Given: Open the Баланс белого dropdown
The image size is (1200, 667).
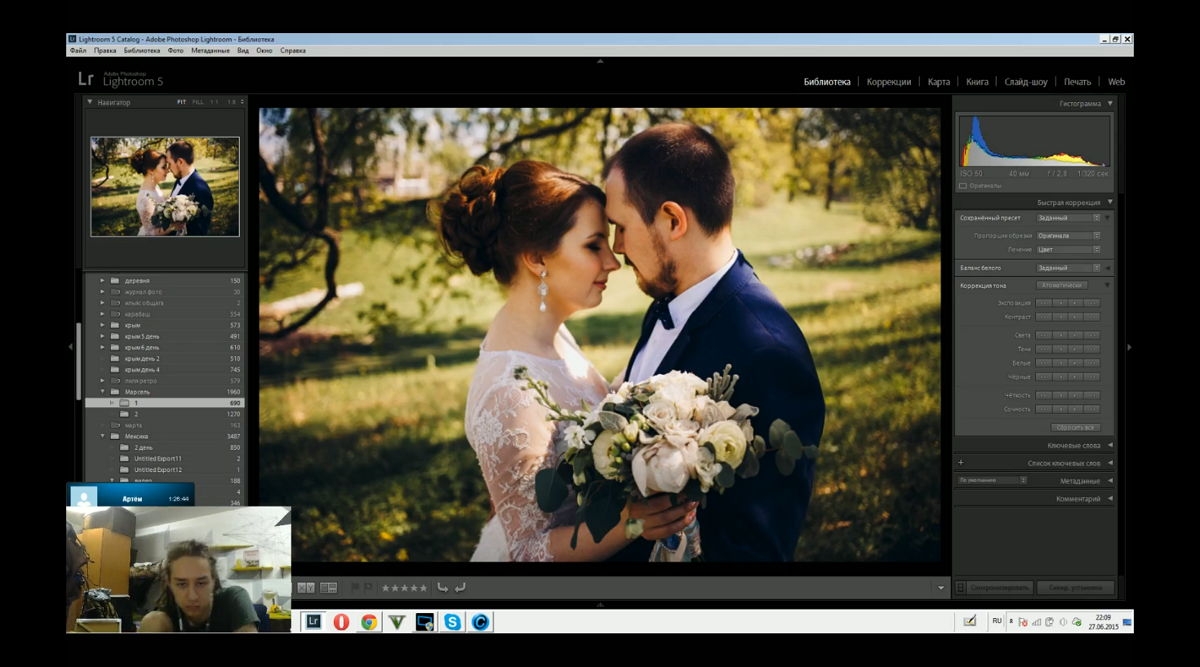Looking at the screenshot, I should click(x=1068, y=268).
